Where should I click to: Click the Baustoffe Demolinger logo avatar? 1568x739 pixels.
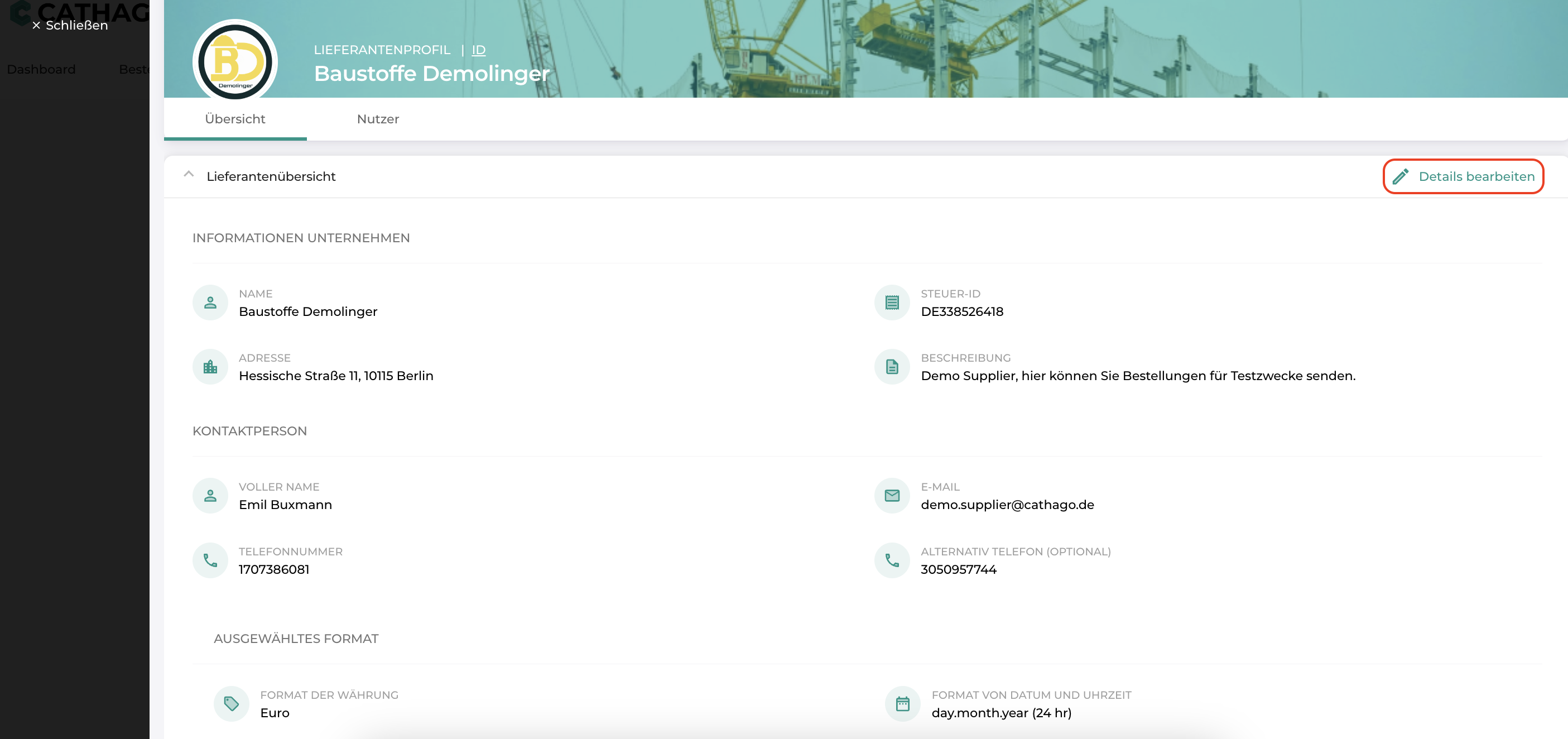tap(235, 61)
